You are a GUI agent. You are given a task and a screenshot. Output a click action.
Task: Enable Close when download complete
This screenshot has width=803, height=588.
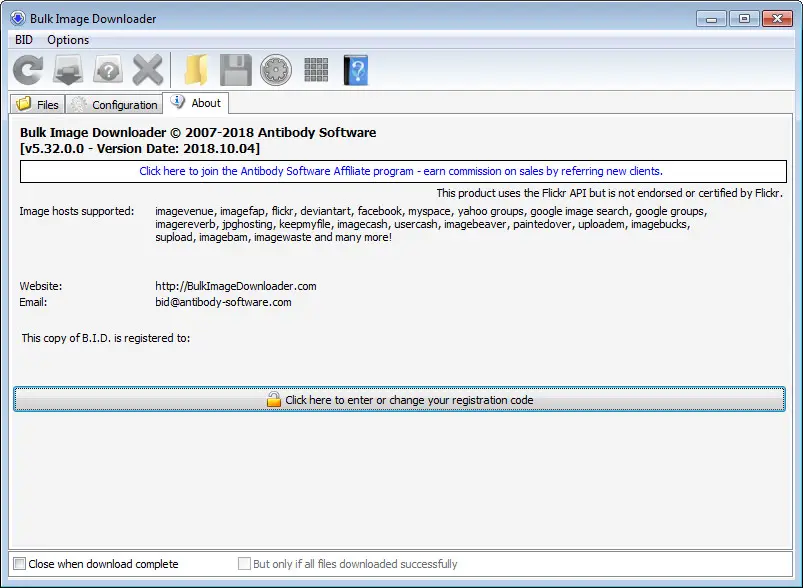pos(19,564)
